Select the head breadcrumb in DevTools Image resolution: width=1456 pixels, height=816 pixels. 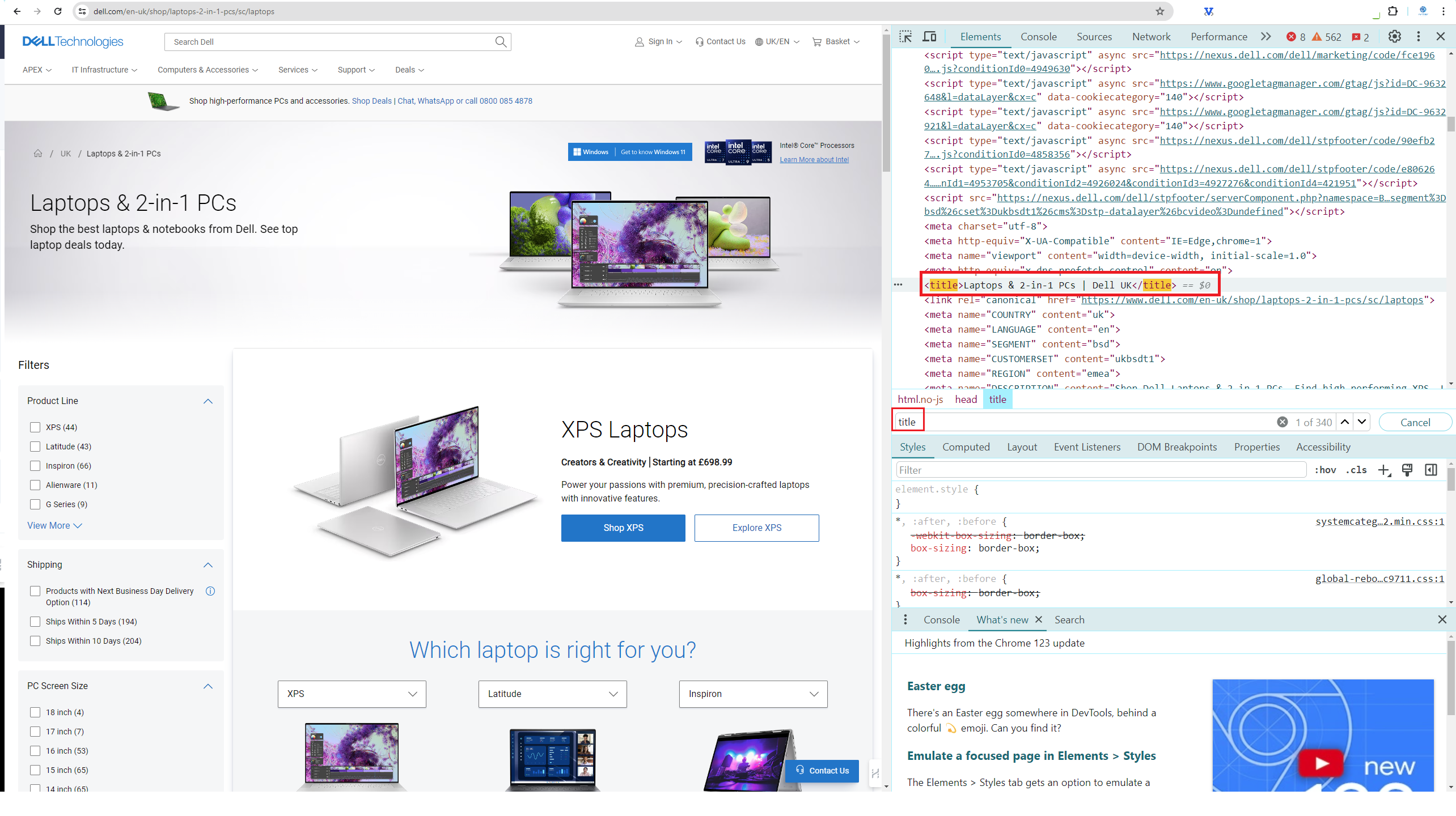coord(966,399)
